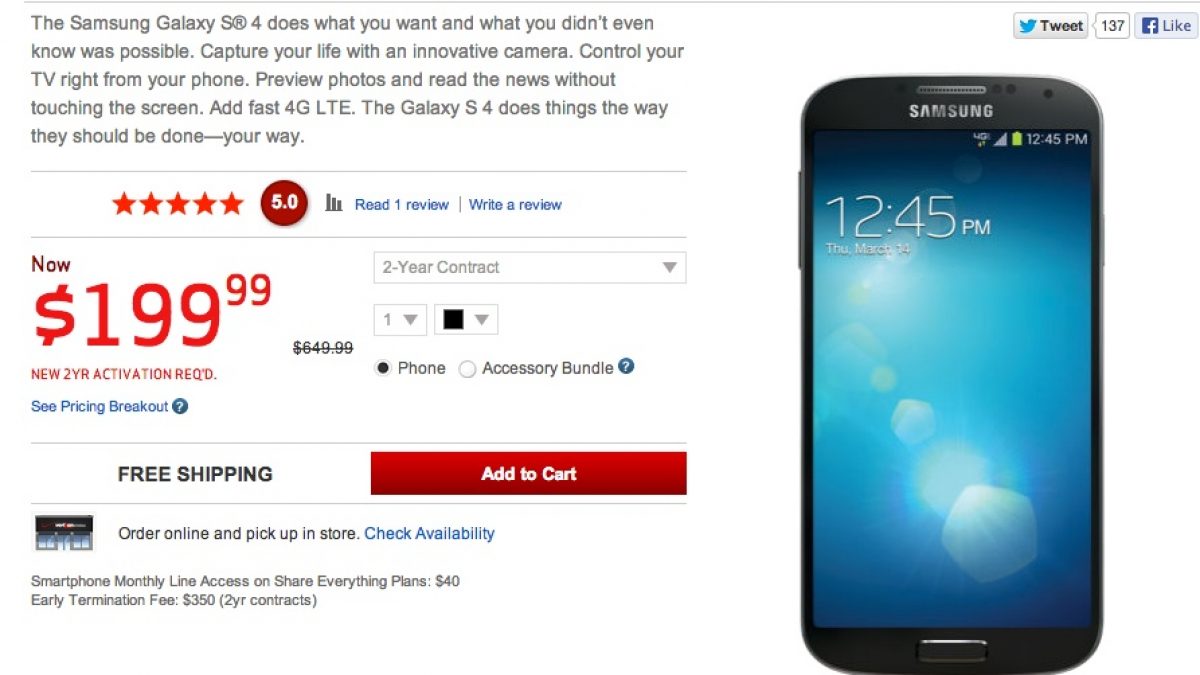Click the tweet count bubble showing 137

point(1112,26)
